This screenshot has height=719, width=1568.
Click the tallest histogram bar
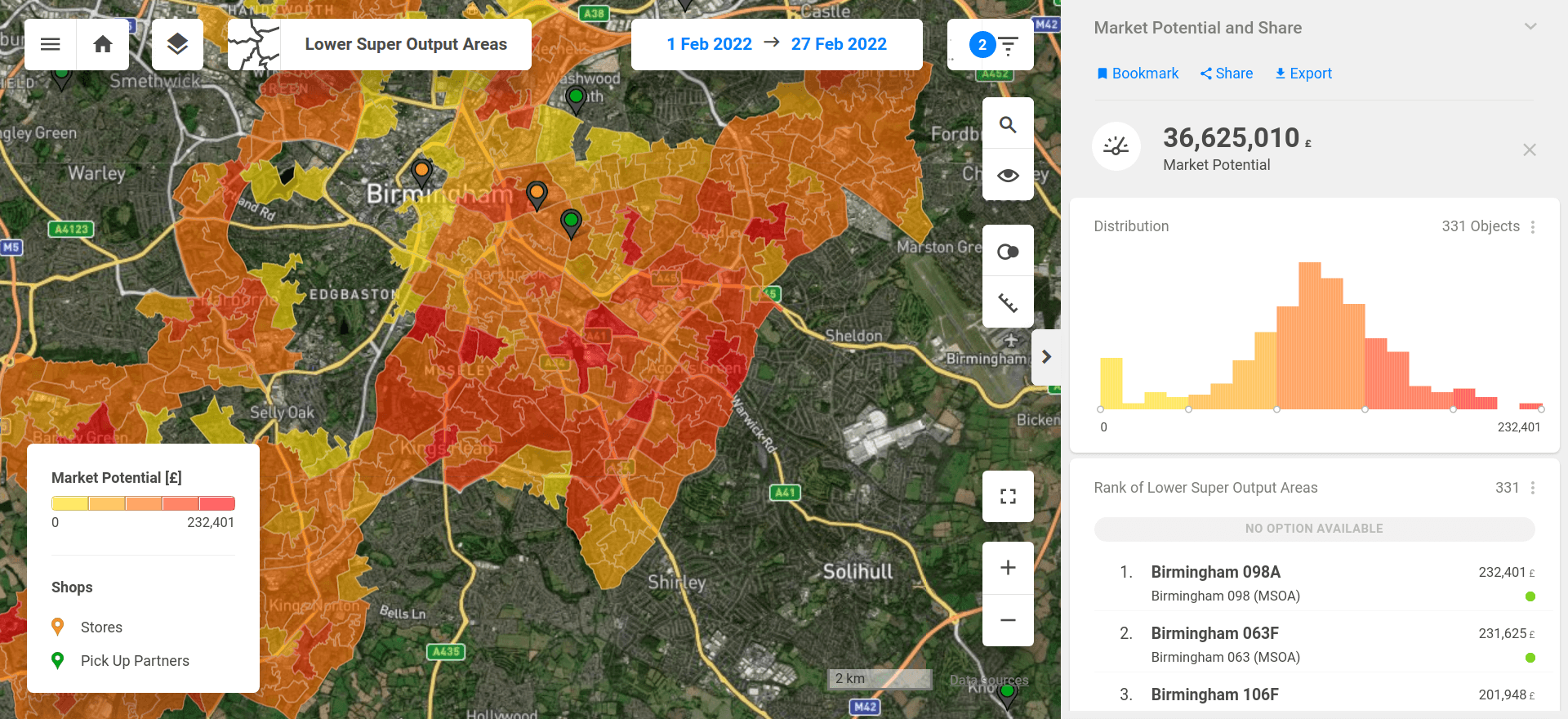point(1309,336)
